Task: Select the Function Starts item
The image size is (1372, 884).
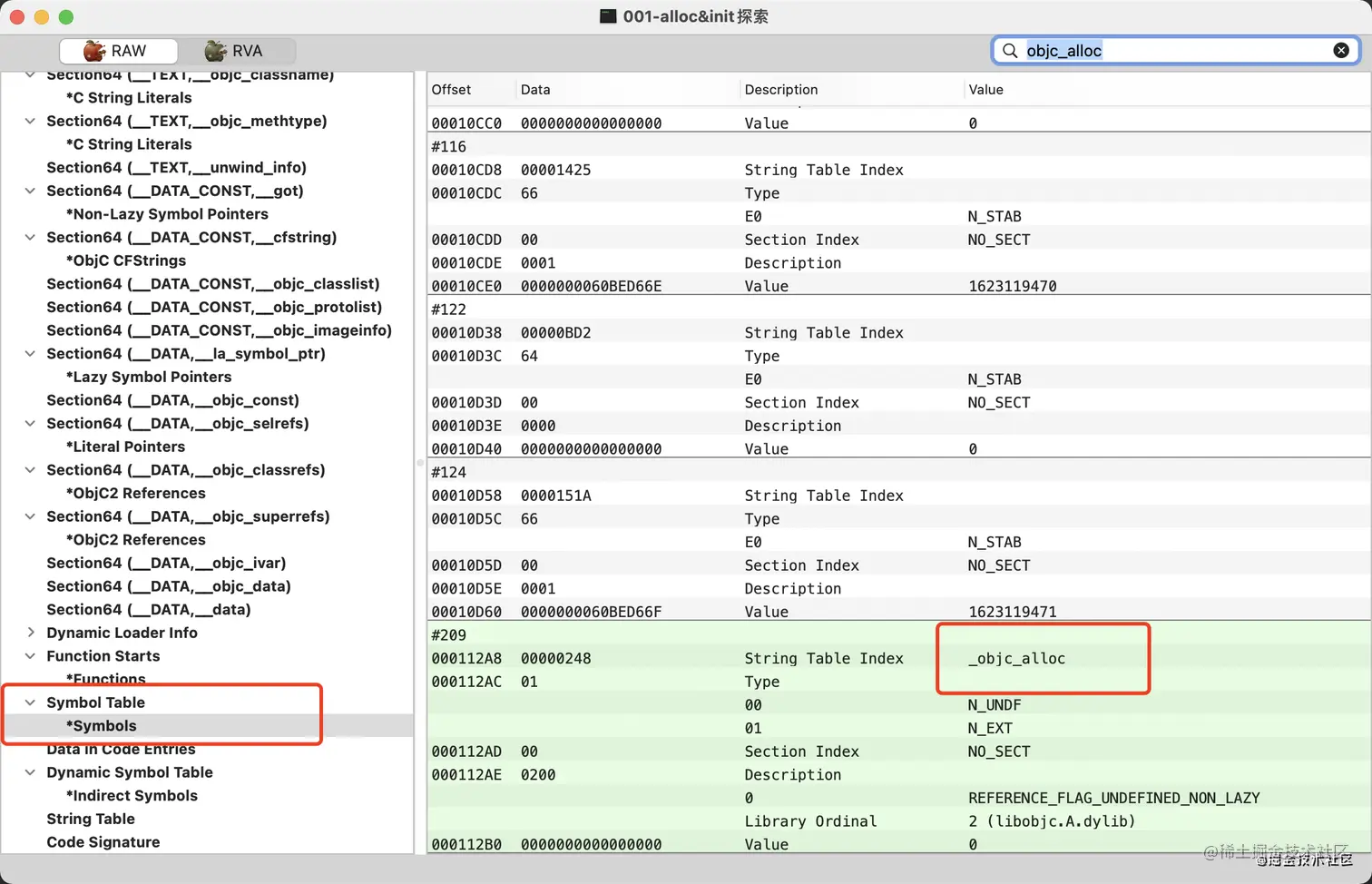Action: coord(103,656)
